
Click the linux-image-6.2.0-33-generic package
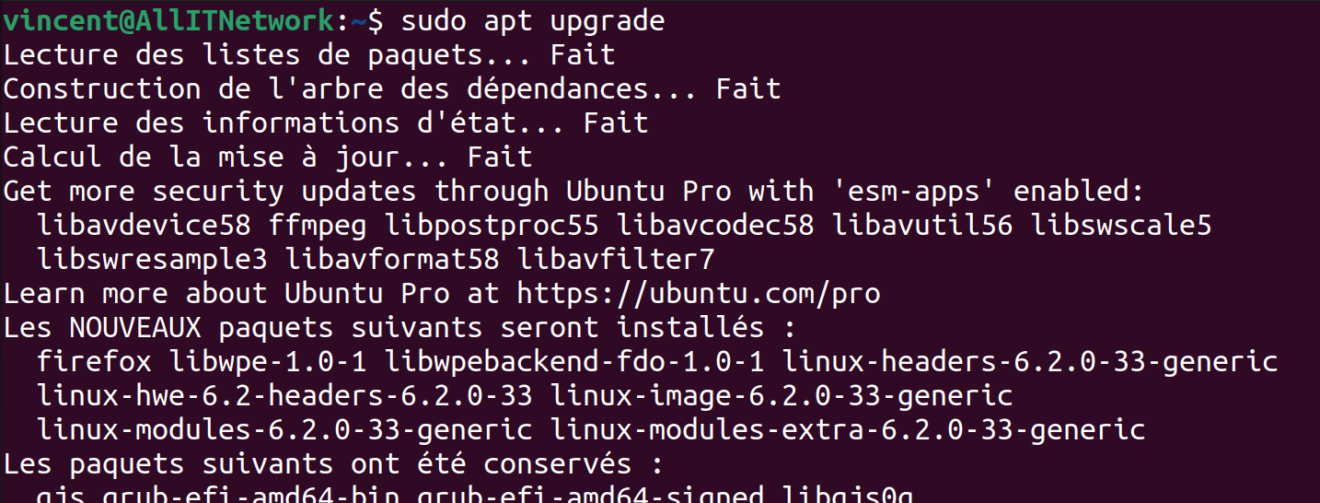click(781, 396)
